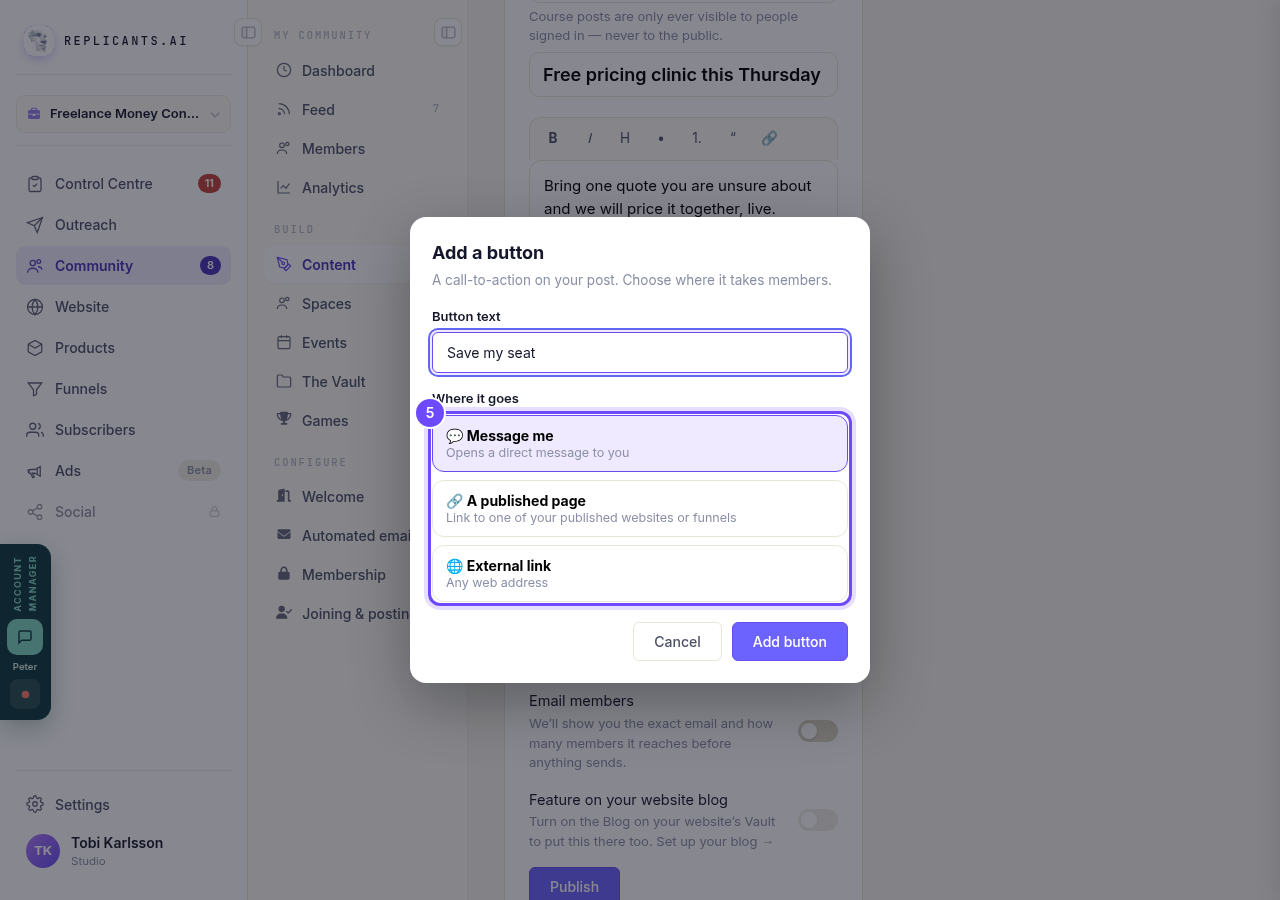Go to Spaces in Build menu
Viewport: 1280px width, 900px height.
coord(326,304)
